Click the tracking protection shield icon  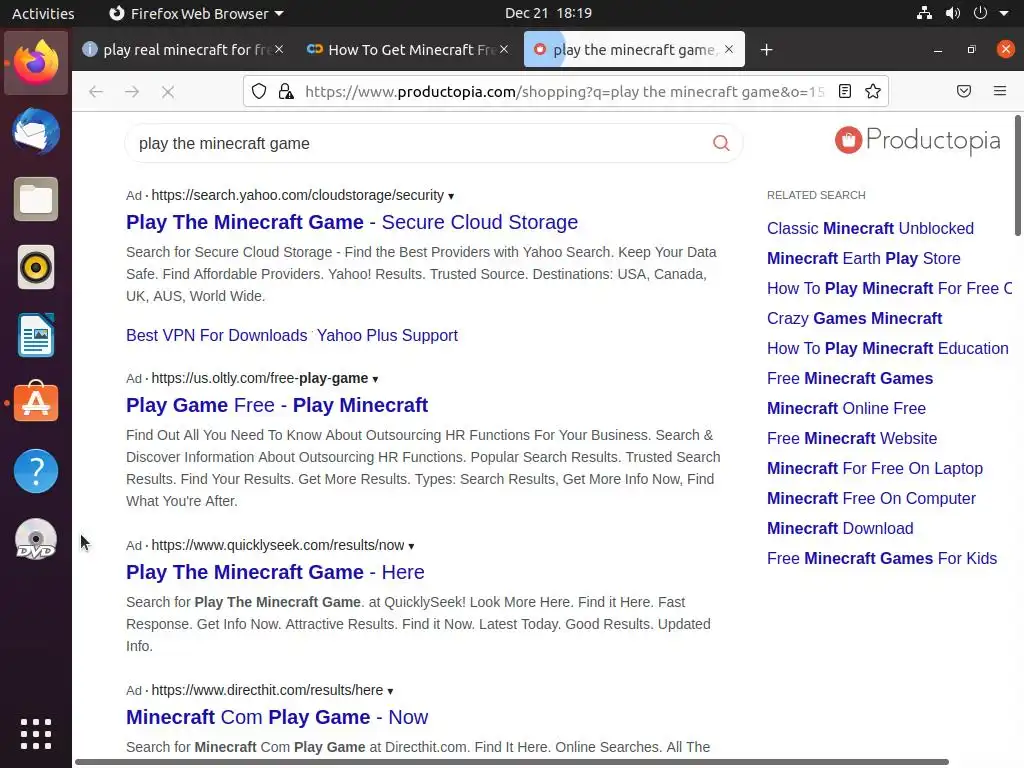pyautogui.click(x=259, y=91)
